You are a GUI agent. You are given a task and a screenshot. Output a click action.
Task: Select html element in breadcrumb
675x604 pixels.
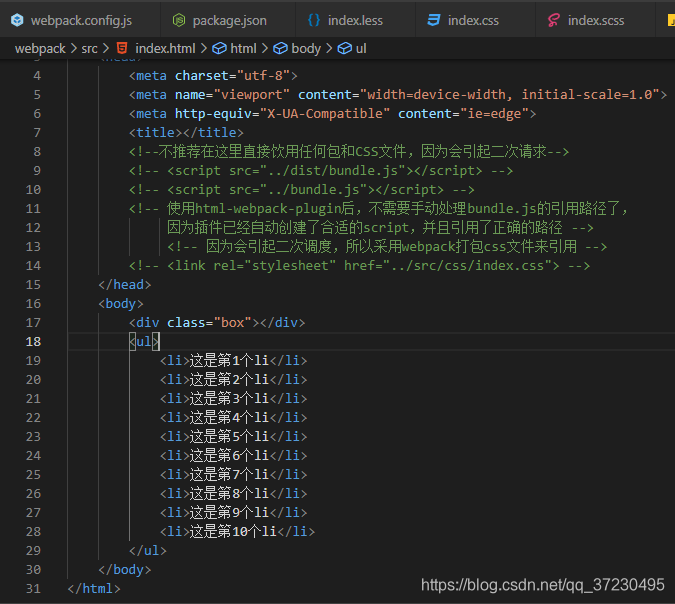pyautogui.click(x=243, y=48)
